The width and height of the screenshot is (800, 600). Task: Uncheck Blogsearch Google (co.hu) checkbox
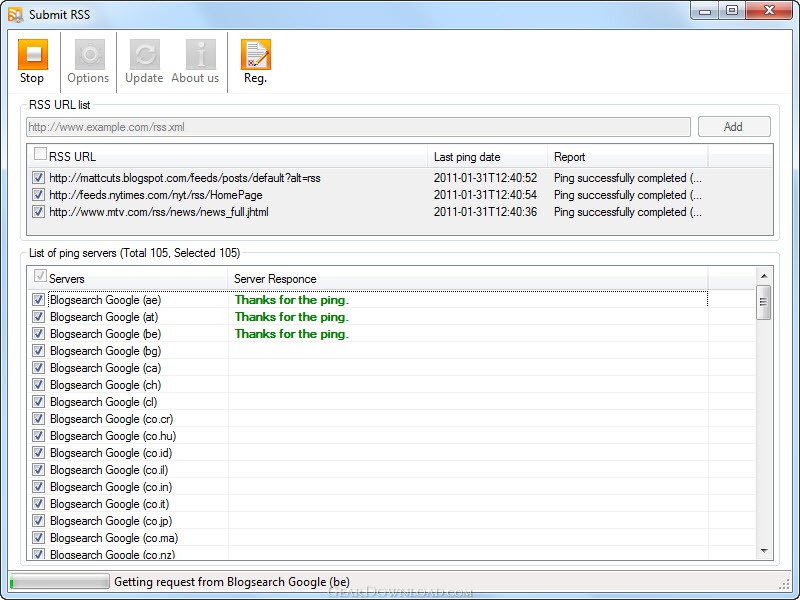[38, 435]
